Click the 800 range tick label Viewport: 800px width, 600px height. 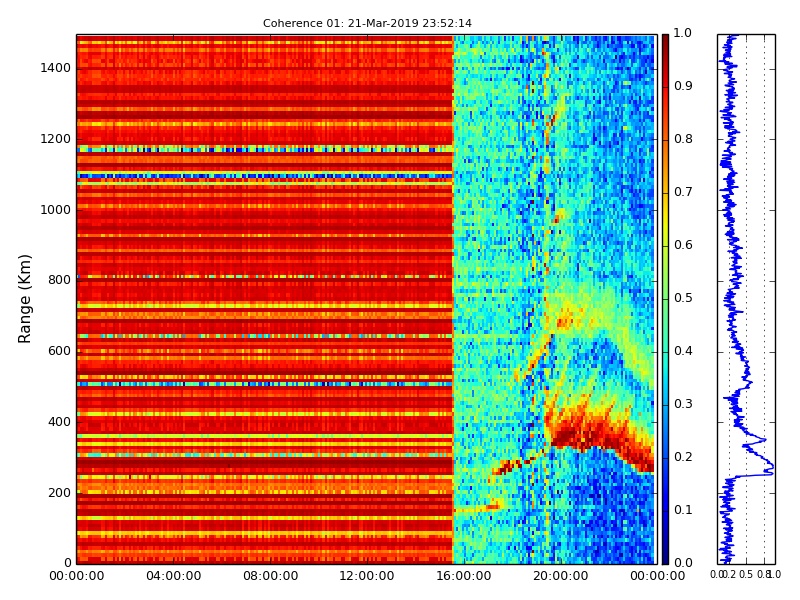(x=59, y=280)
